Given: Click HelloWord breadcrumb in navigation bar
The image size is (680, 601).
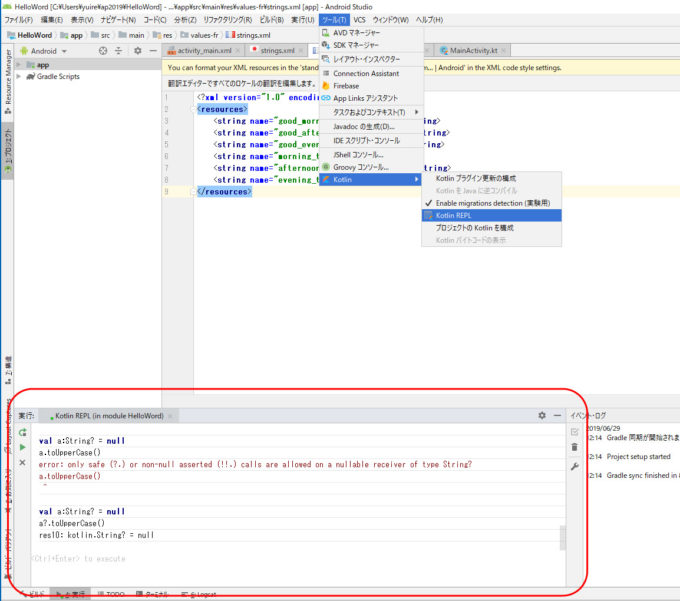Looking at the screenshot, I should [30, 35].
